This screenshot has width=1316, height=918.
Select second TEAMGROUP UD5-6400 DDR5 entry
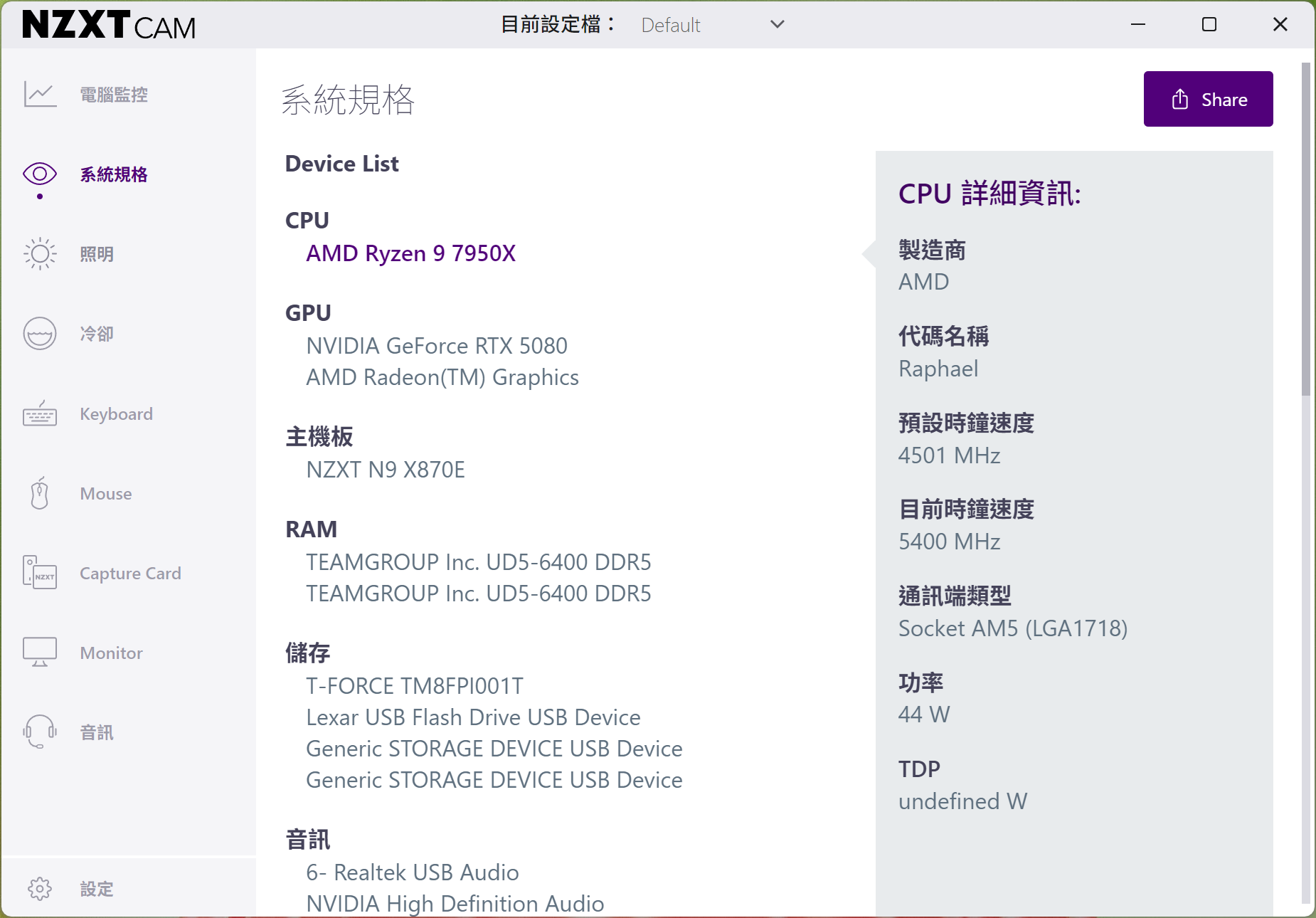point(479,593)
